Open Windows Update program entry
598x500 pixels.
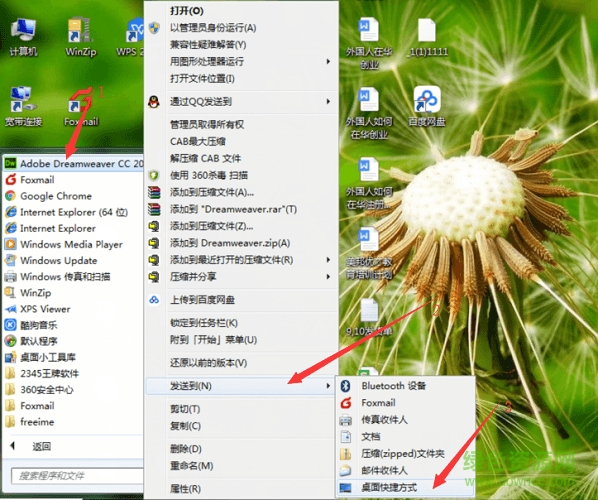point(73,260)
